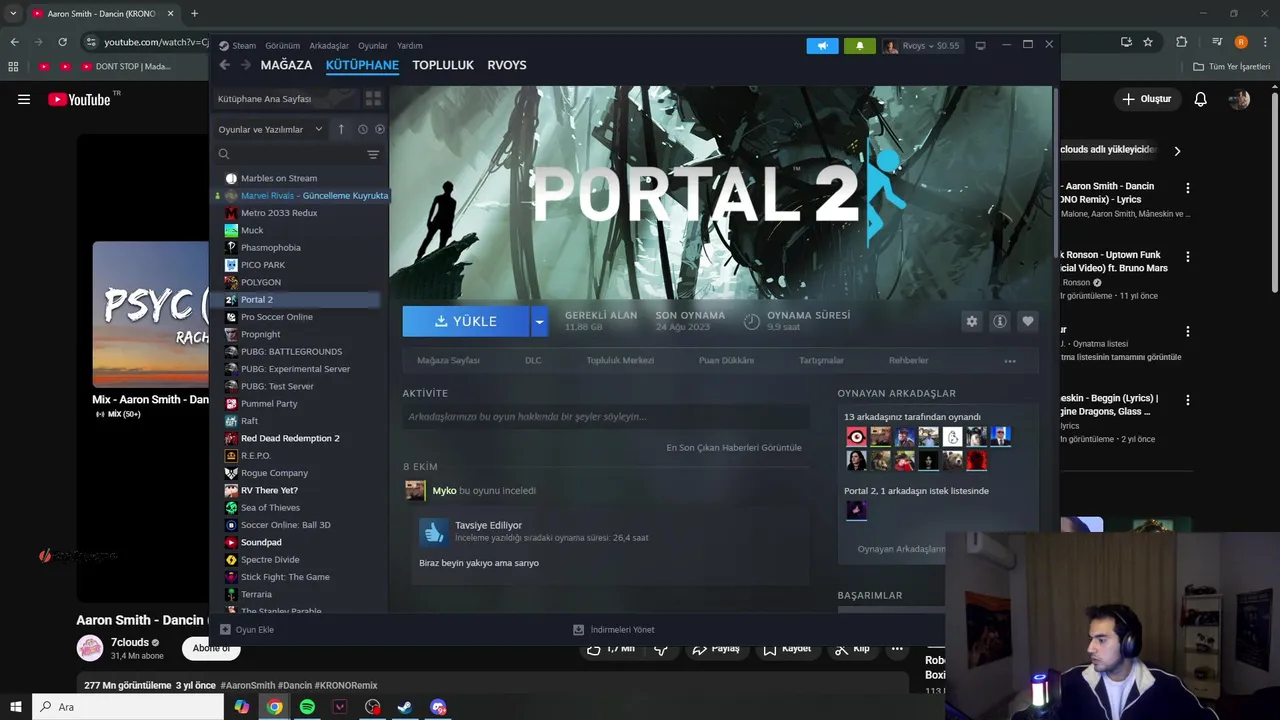This screenshot has width=1280, height=720.
Task: Select Terraria in library list
Action: click(256, 594)
